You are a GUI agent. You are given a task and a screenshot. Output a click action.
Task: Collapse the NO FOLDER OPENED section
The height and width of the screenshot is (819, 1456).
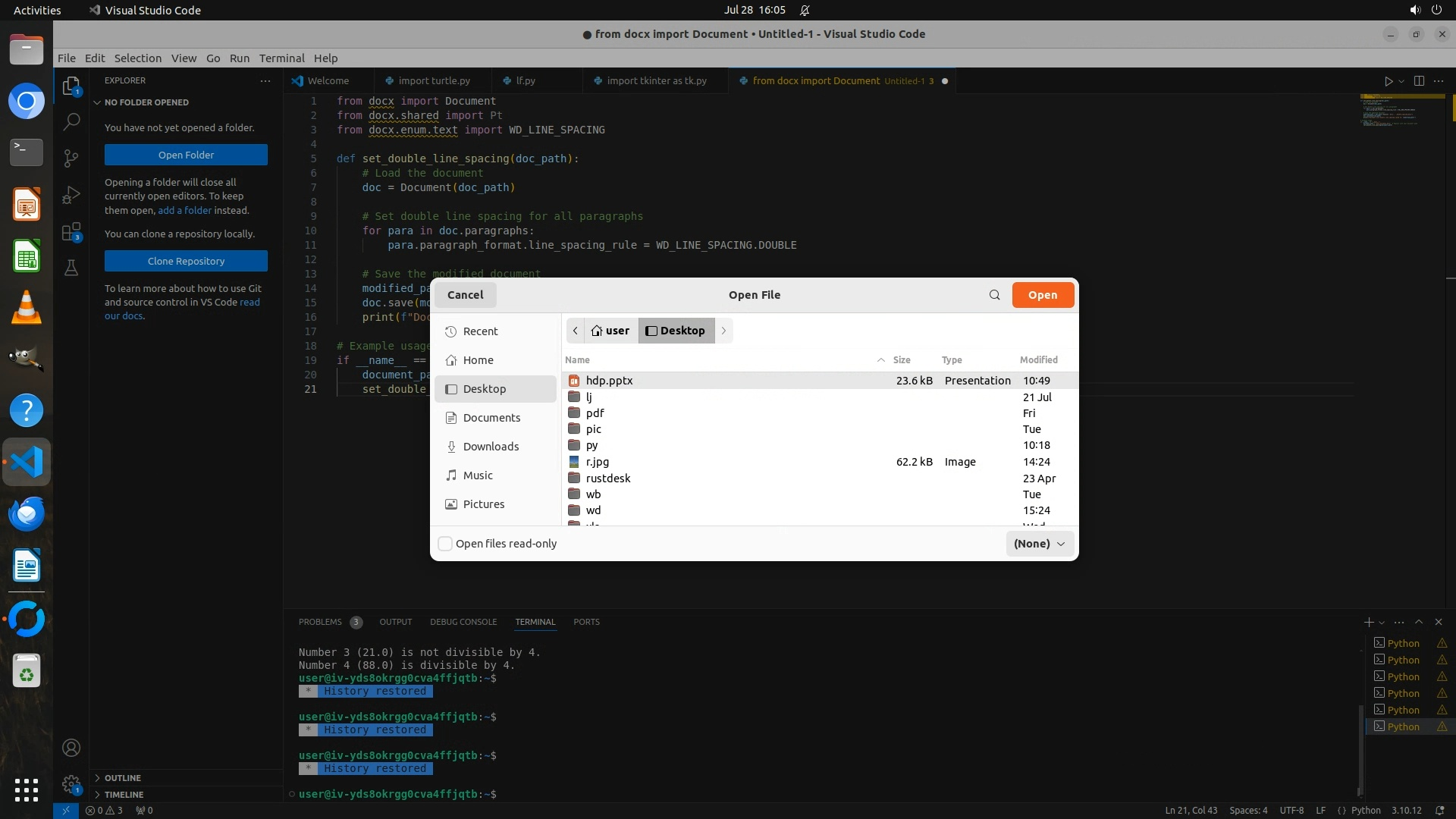coord(146,102)
